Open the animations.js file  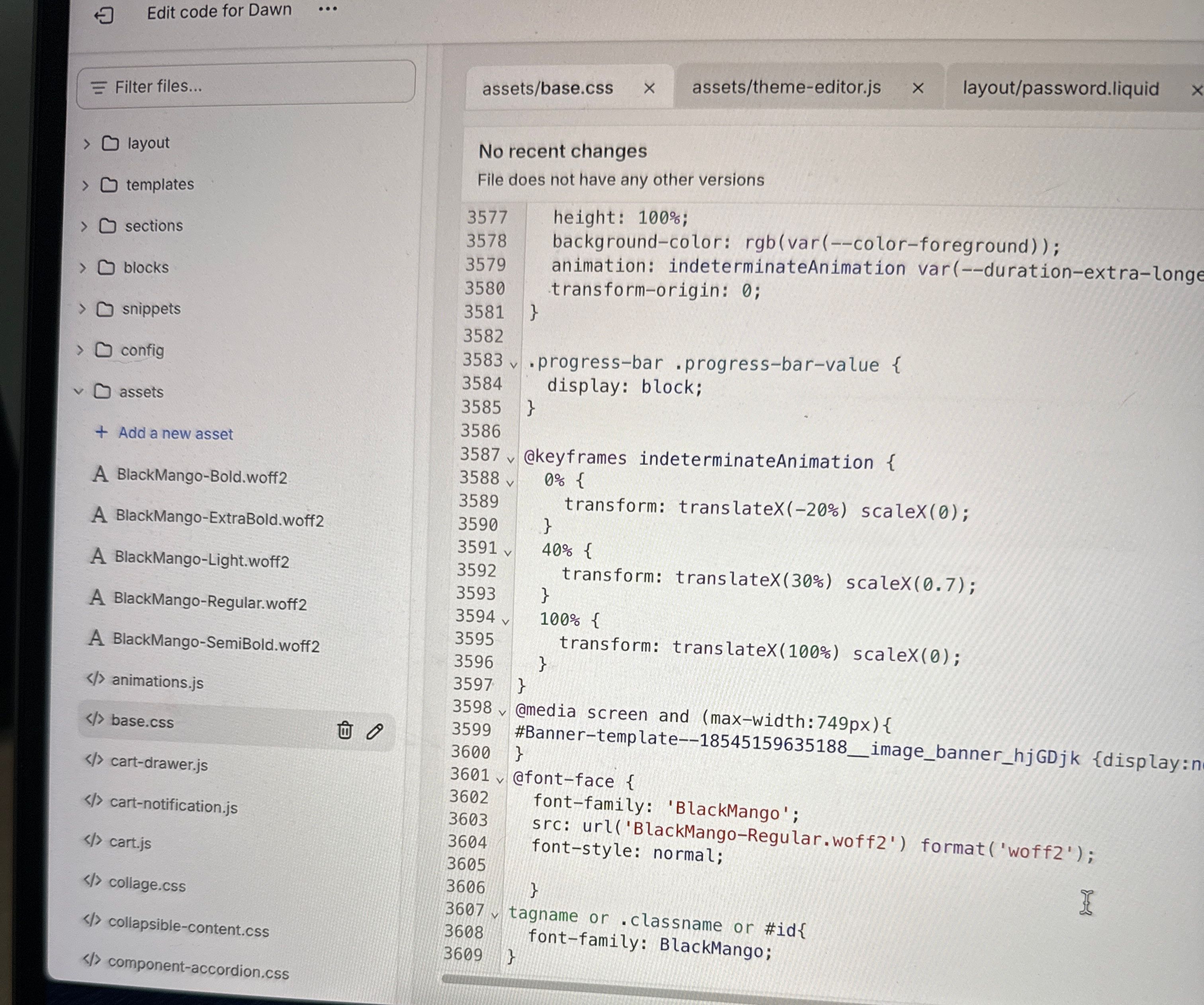coord(157,681)
